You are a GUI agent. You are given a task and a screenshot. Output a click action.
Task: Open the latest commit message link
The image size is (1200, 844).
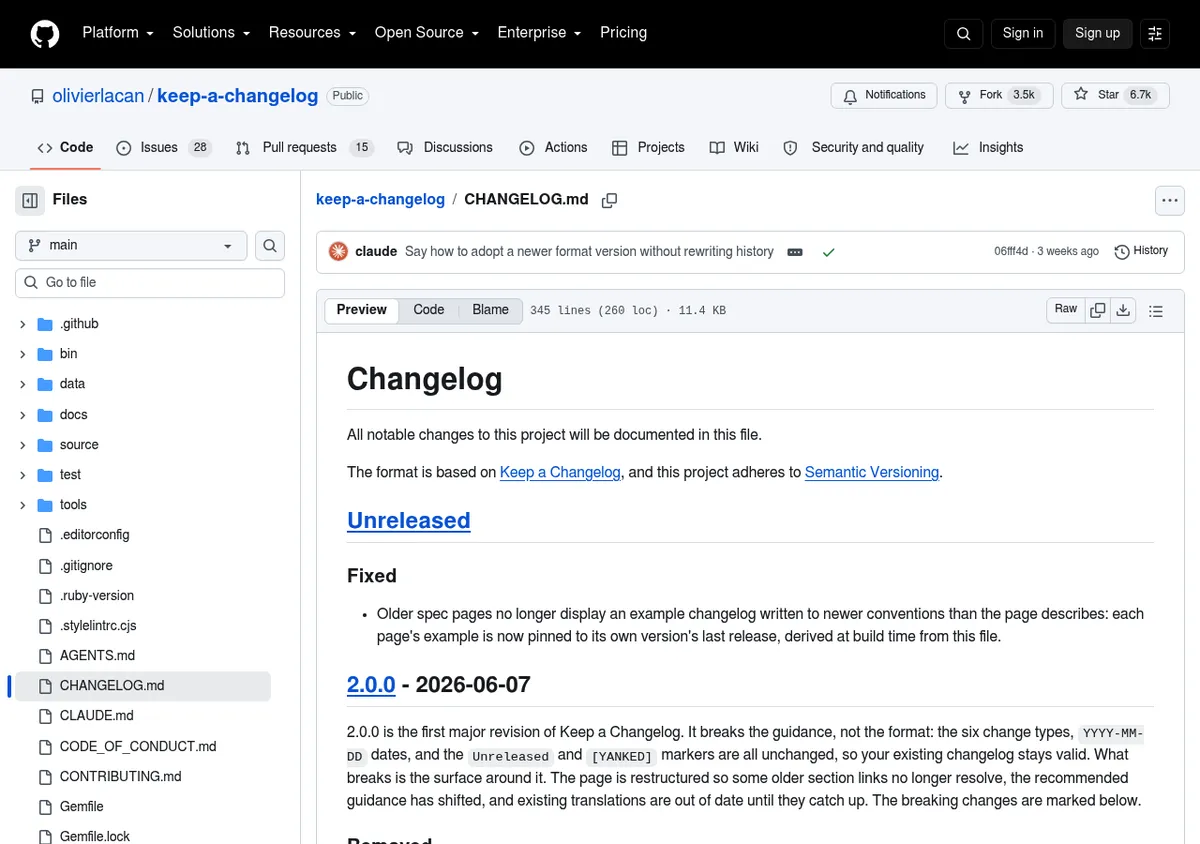pos(589,252)
